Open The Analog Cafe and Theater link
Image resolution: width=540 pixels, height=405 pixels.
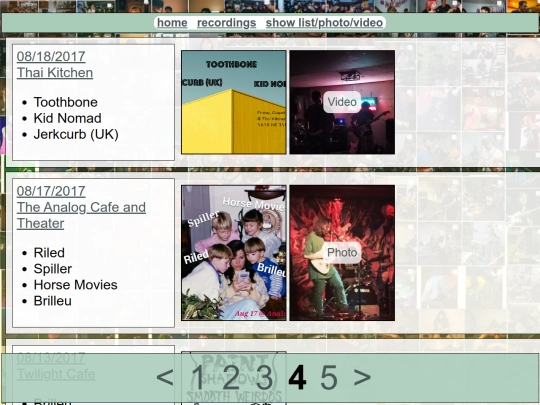click(81, 215)
